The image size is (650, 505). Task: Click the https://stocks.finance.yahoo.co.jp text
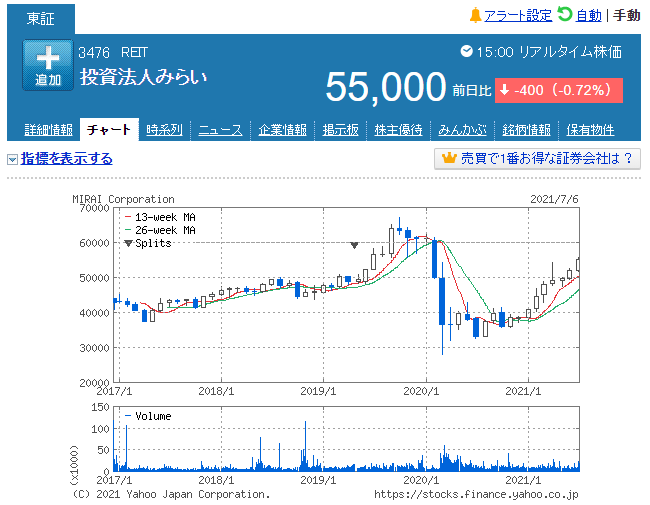476,494
